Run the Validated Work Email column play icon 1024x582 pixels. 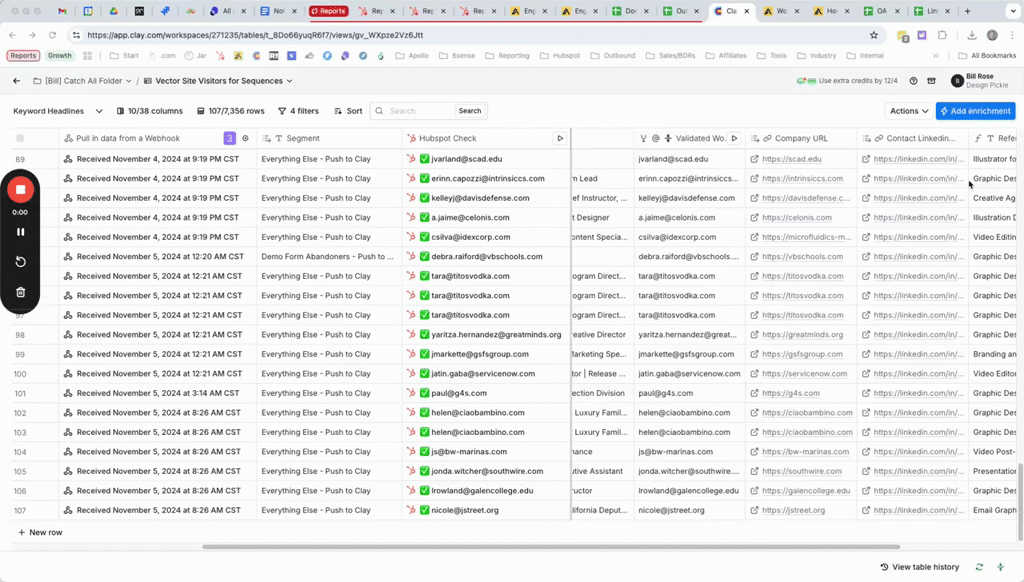735,138
